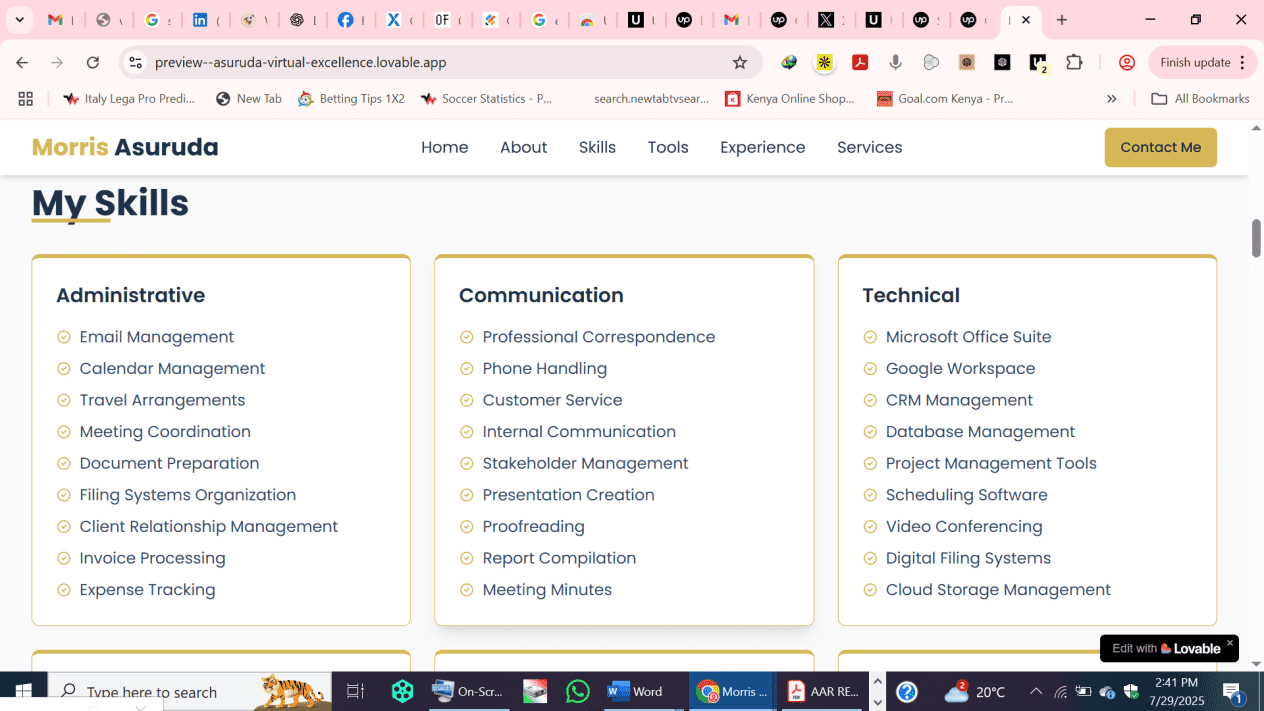
Task: Open the Windows Start menu
Action: (x=22, y=691)
